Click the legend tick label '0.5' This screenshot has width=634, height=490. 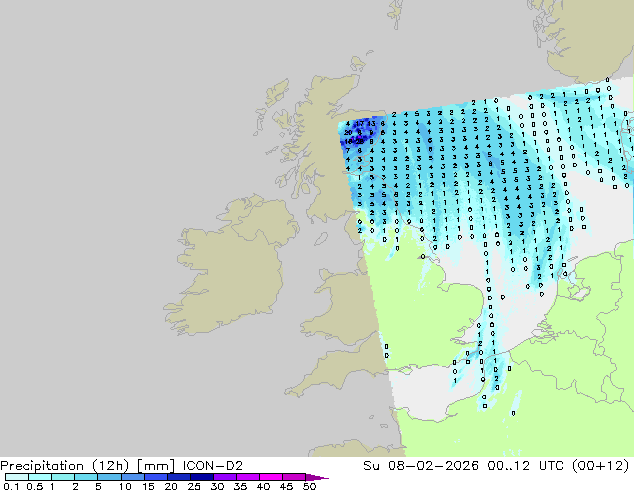point(34,486)
